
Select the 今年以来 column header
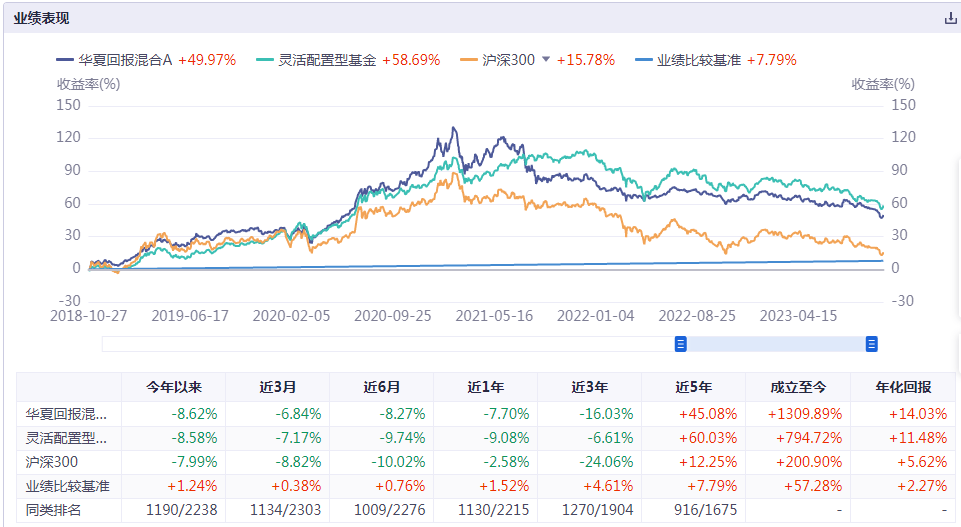point(174,387)
